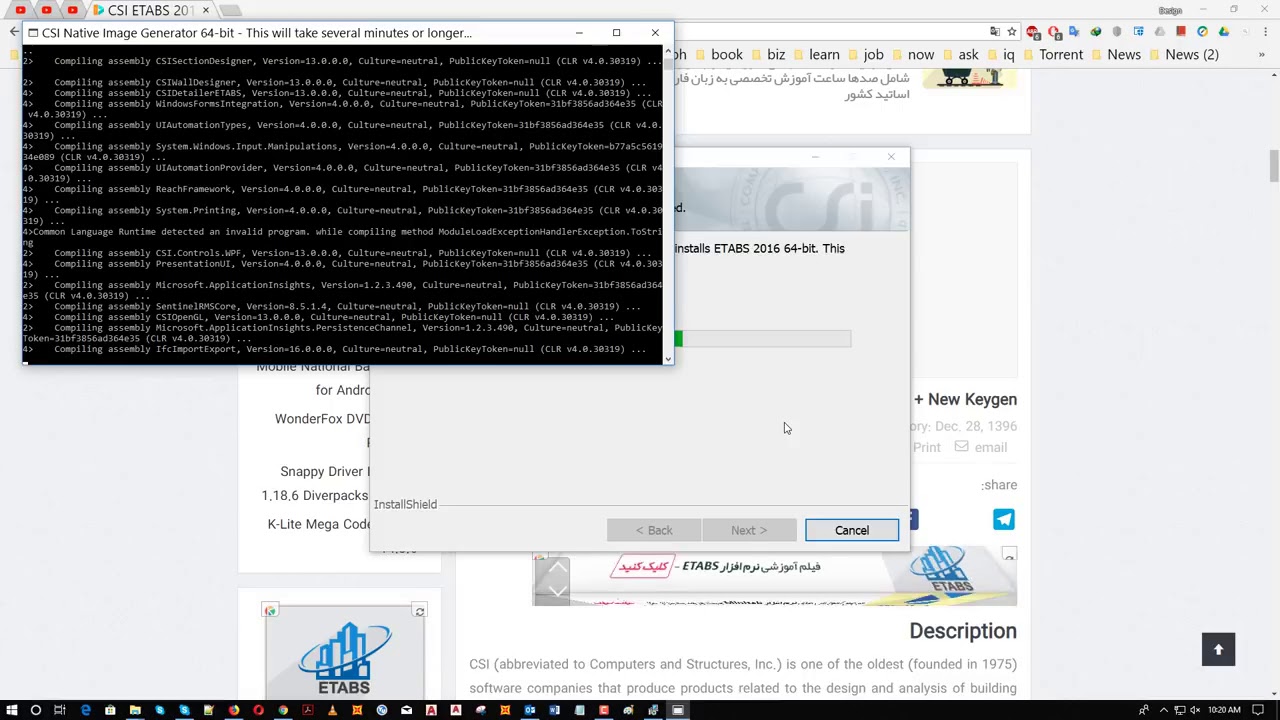Screen dimensions: 1280x720
Task: Open the now bookmarks folder
Action: click(911, 54)
